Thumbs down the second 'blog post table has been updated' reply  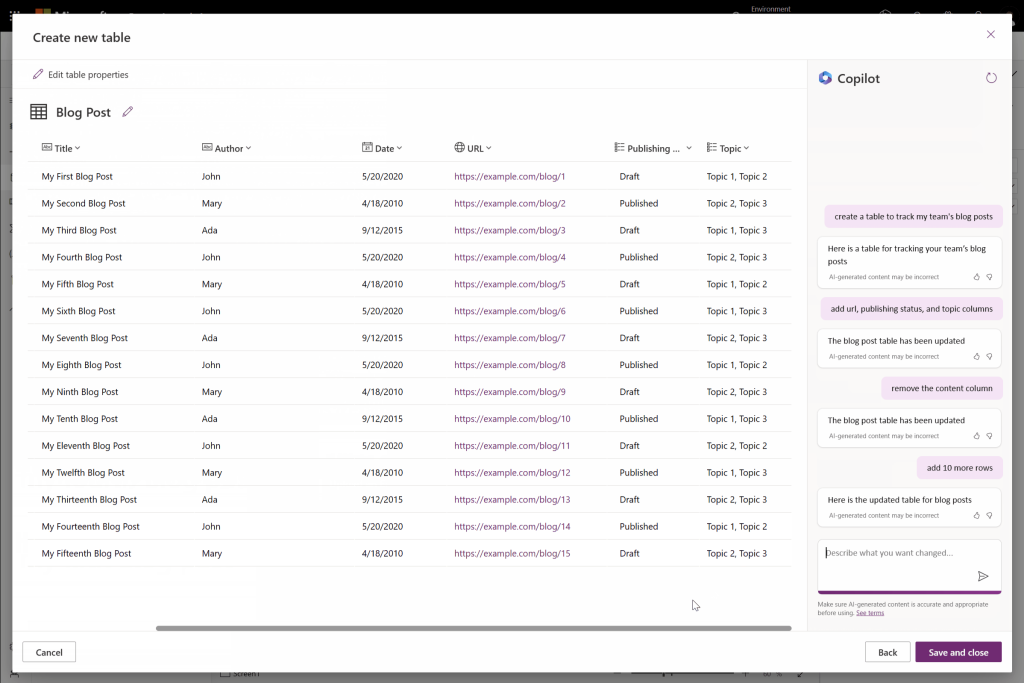[x=989, y=436]
